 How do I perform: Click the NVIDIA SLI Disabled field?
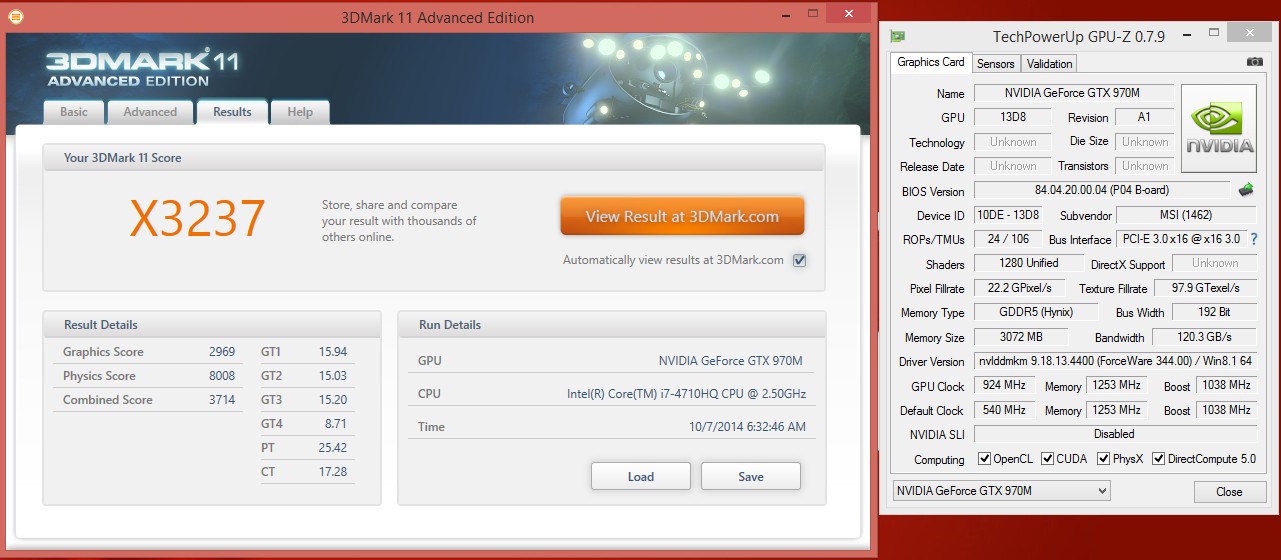tap(1115, 434)
